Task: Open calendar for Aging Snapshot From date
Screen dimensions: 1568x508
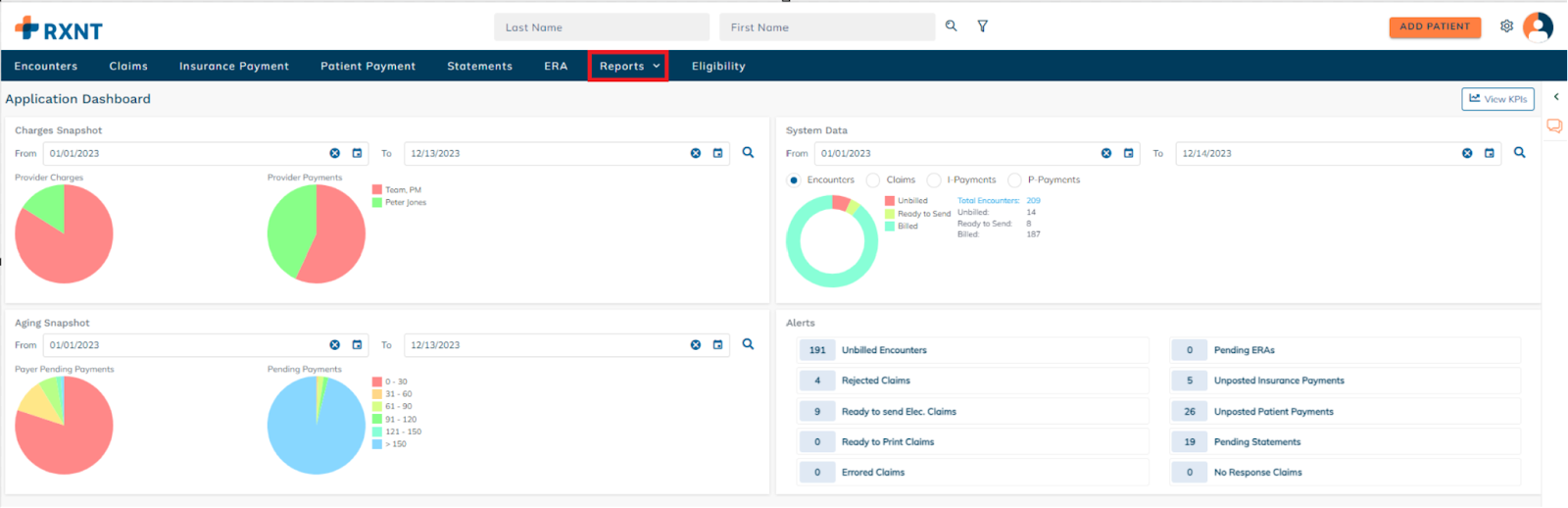Action: tap(357, 345)
